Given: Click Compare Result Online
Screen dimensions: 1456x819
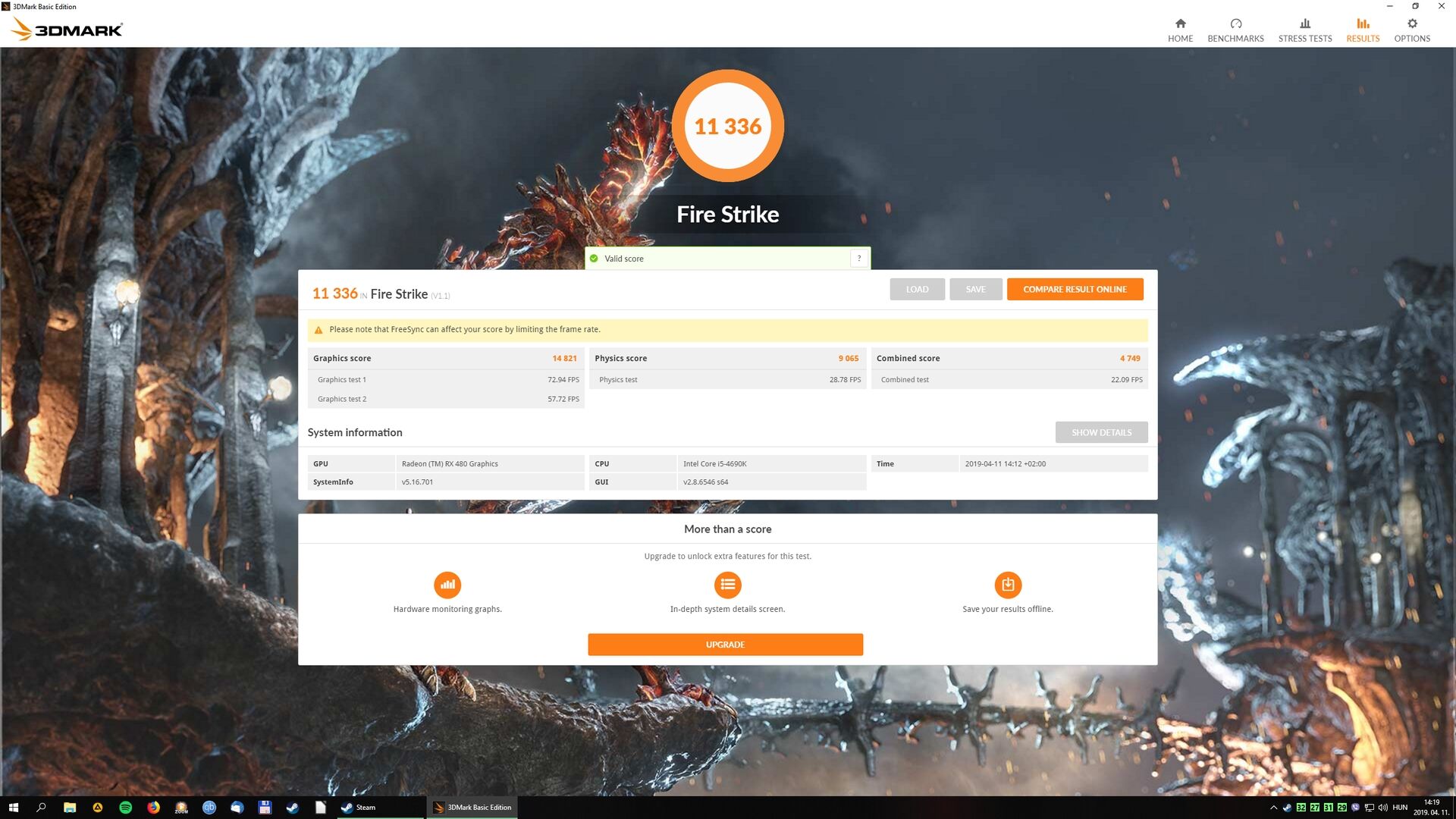Looking at the screenshot, I should pyautogui.click(x=1075, y=289).
